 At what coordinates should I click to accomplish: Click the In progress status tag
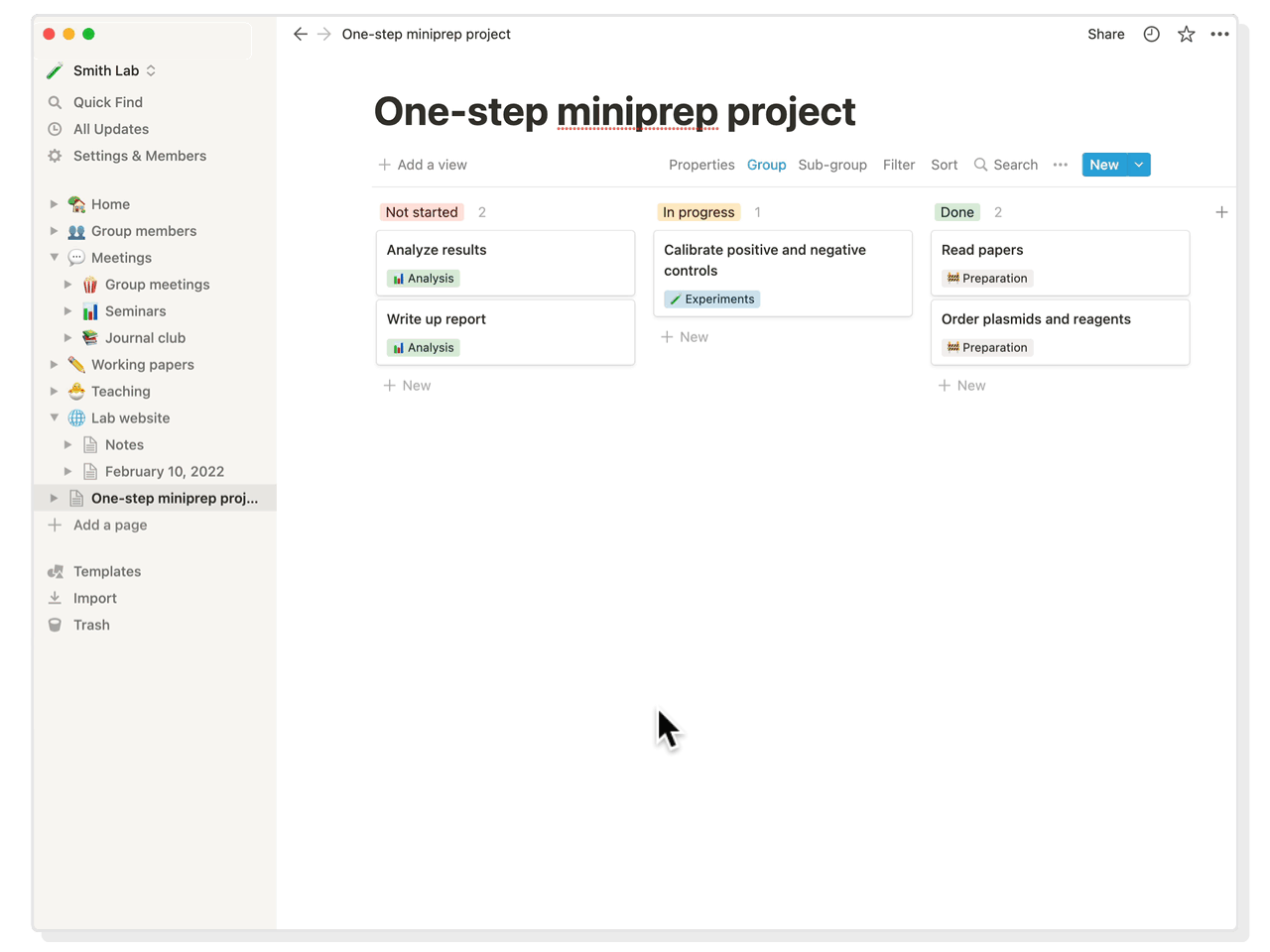[x=698, y=212]
